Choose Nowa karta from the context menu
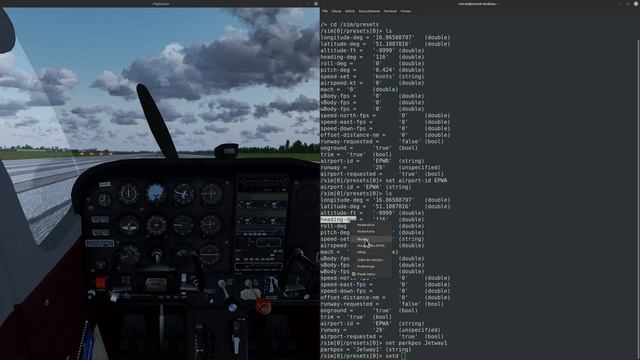 click(371, 231)
